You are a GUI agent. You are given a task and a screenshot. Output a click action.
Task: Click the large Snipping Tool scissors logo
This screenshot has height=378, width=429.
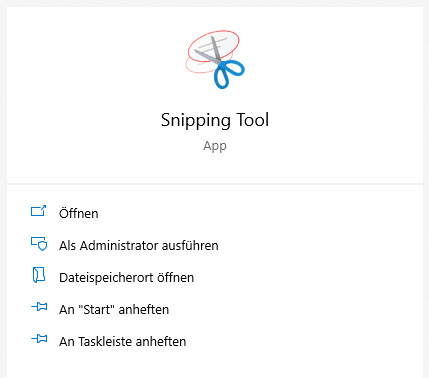click(215, 60)
